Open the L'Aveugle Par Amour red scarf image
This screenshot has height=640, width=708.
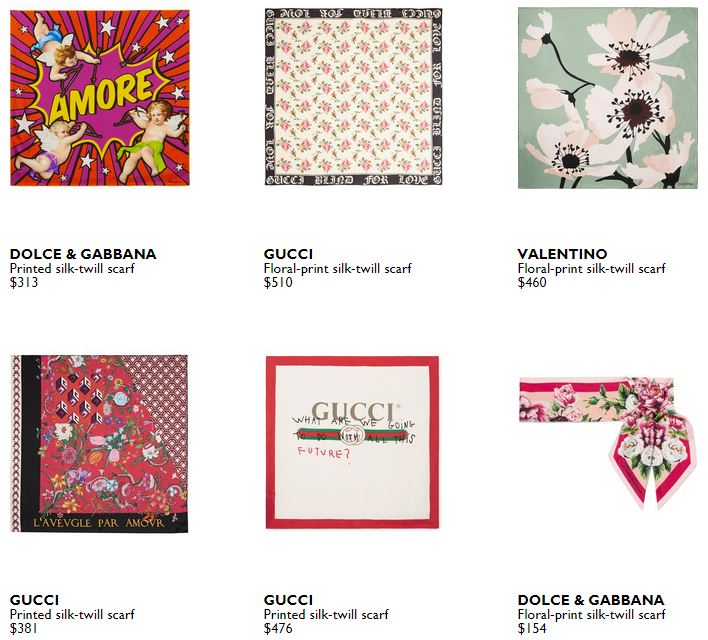99,444
